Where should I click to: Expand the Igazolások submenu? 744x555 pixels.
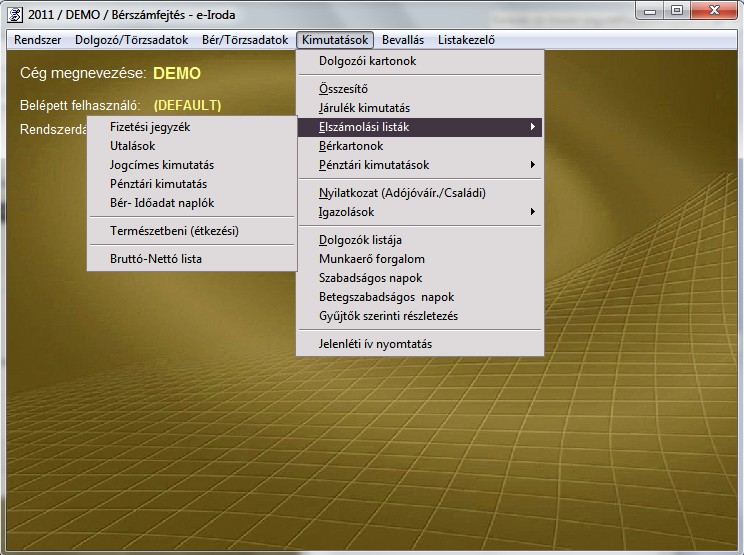(533, 212)
